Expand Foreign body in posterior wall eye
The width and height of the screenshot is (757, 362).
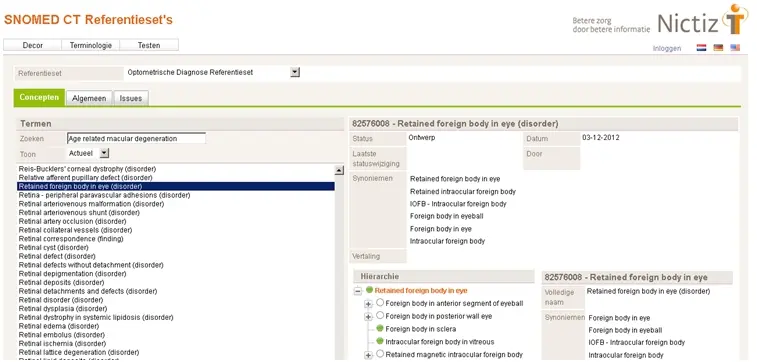368,317
